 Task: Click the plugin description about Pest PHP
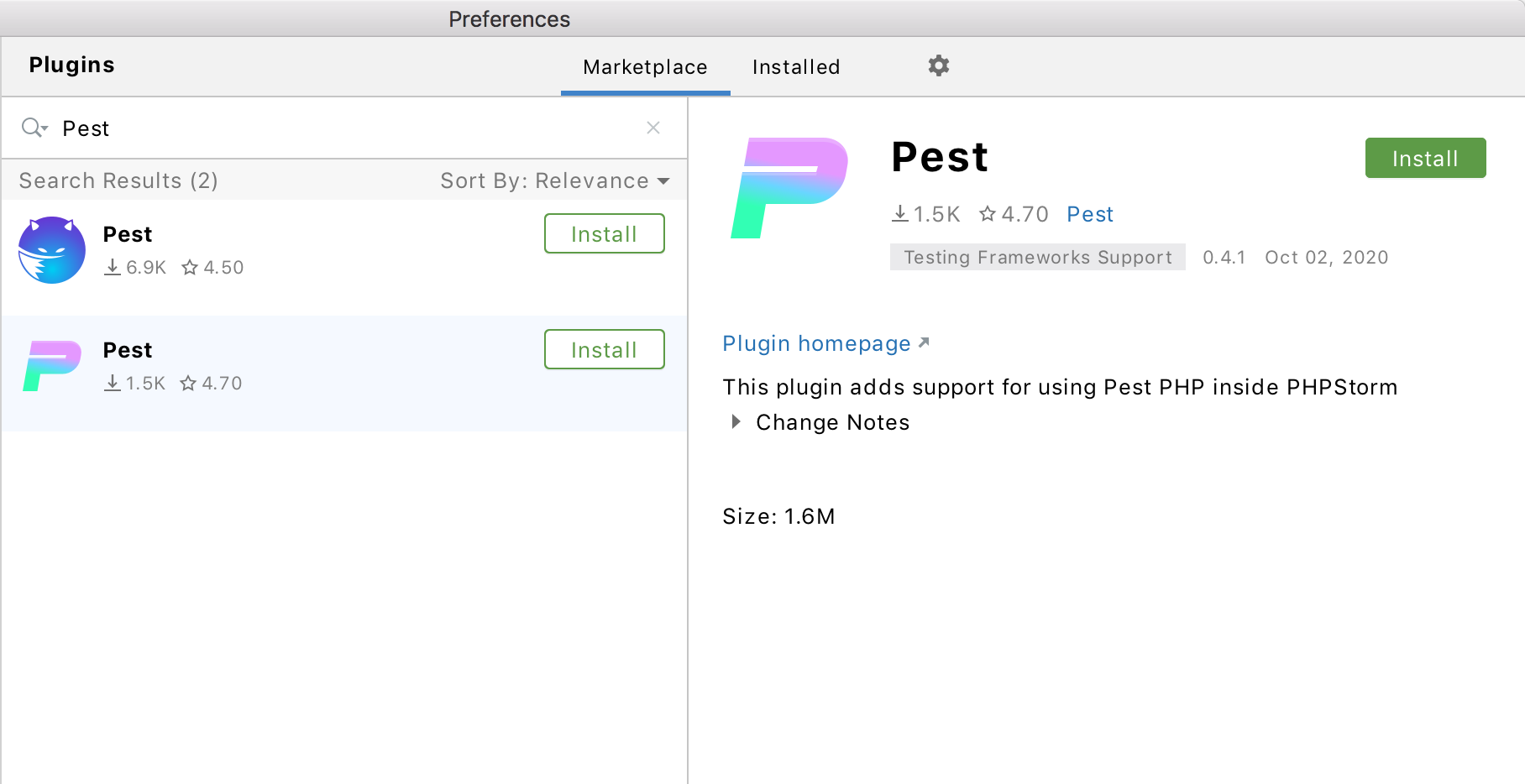click(x=1060, y=387)
